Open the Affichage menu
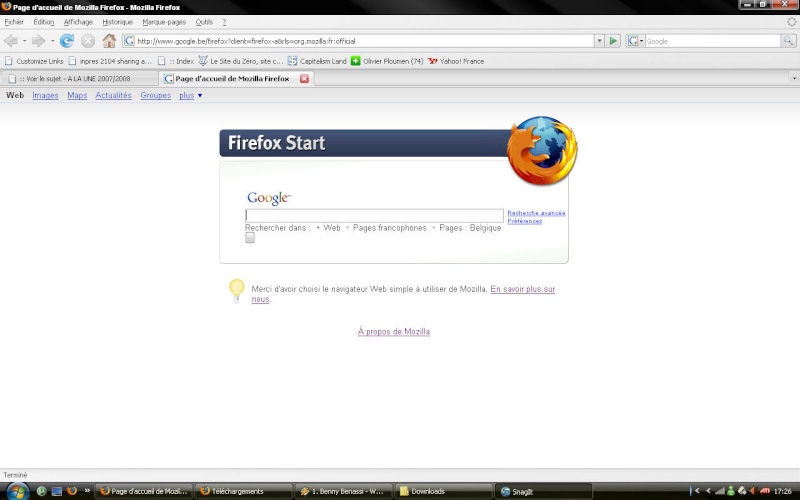800x500 pixels. pyautogui.click(x=78, y=22)
